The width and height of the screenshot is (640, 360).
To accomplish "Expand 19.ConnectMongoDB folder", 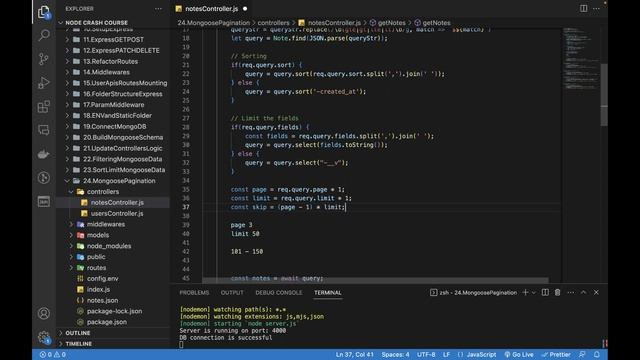I will coord(113,127).
